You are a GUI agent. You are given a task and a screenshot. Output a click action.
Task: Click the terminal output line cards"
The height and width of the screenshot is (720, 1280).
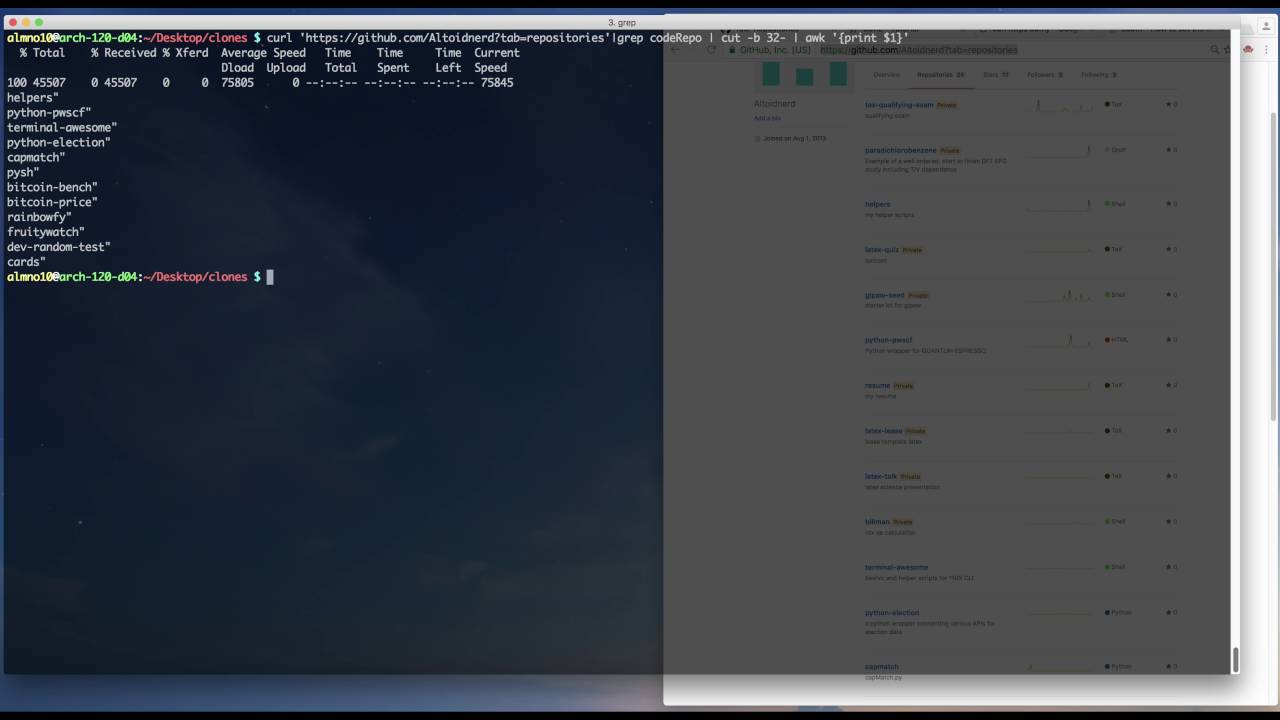tap(26, 262)
